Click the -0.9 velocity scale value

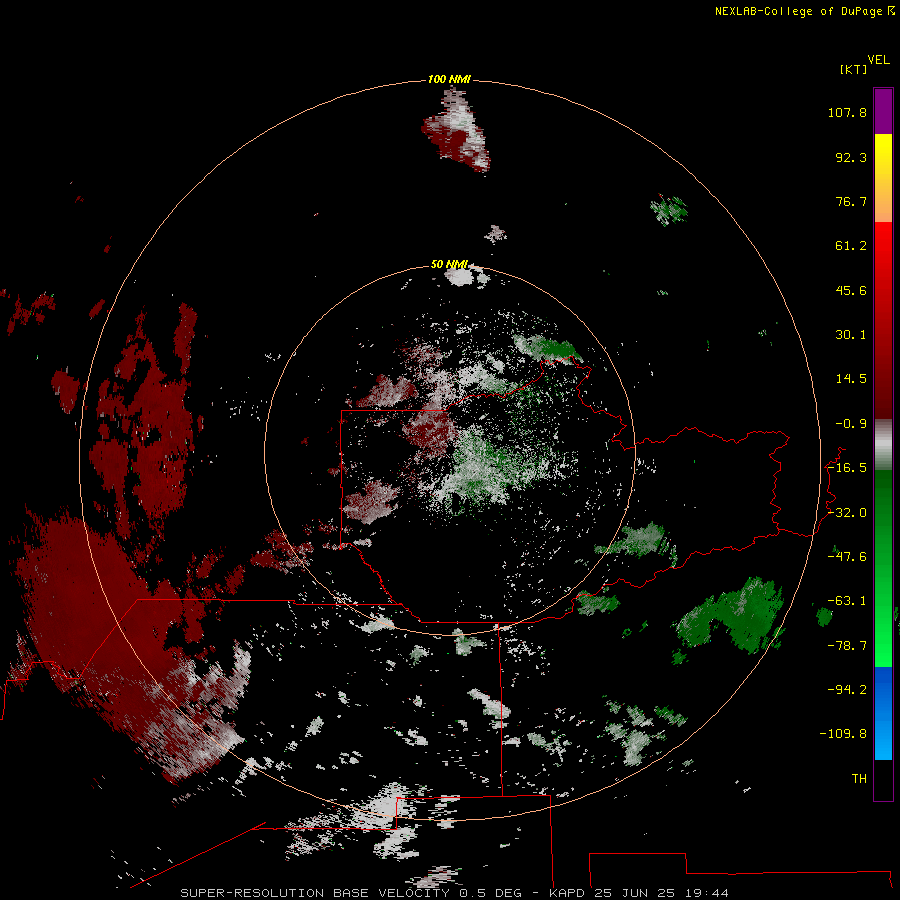[851, 424]
